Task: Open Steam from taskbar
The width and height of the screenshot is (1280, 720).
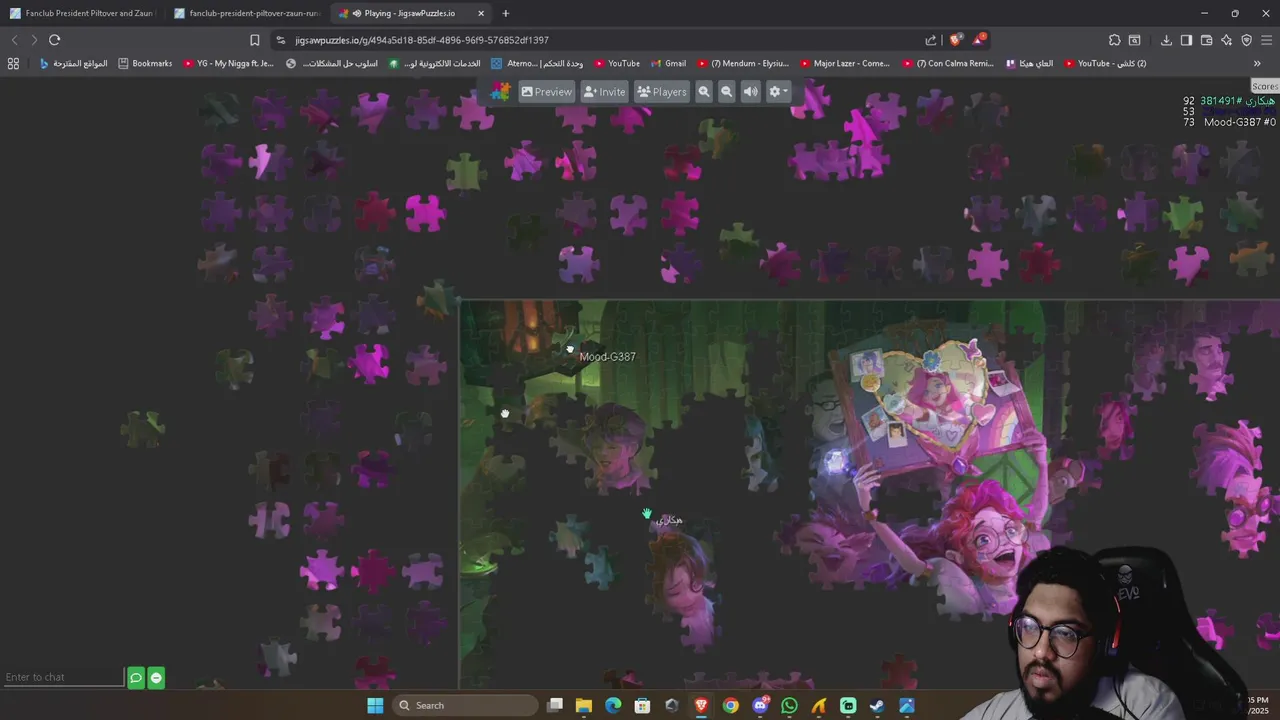Action: point(877,705)
